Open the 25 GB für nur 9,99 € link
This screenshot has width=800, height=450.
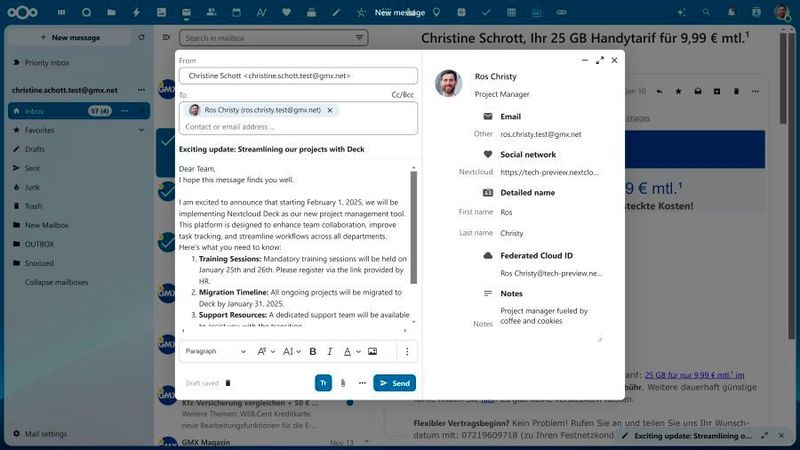694,375
